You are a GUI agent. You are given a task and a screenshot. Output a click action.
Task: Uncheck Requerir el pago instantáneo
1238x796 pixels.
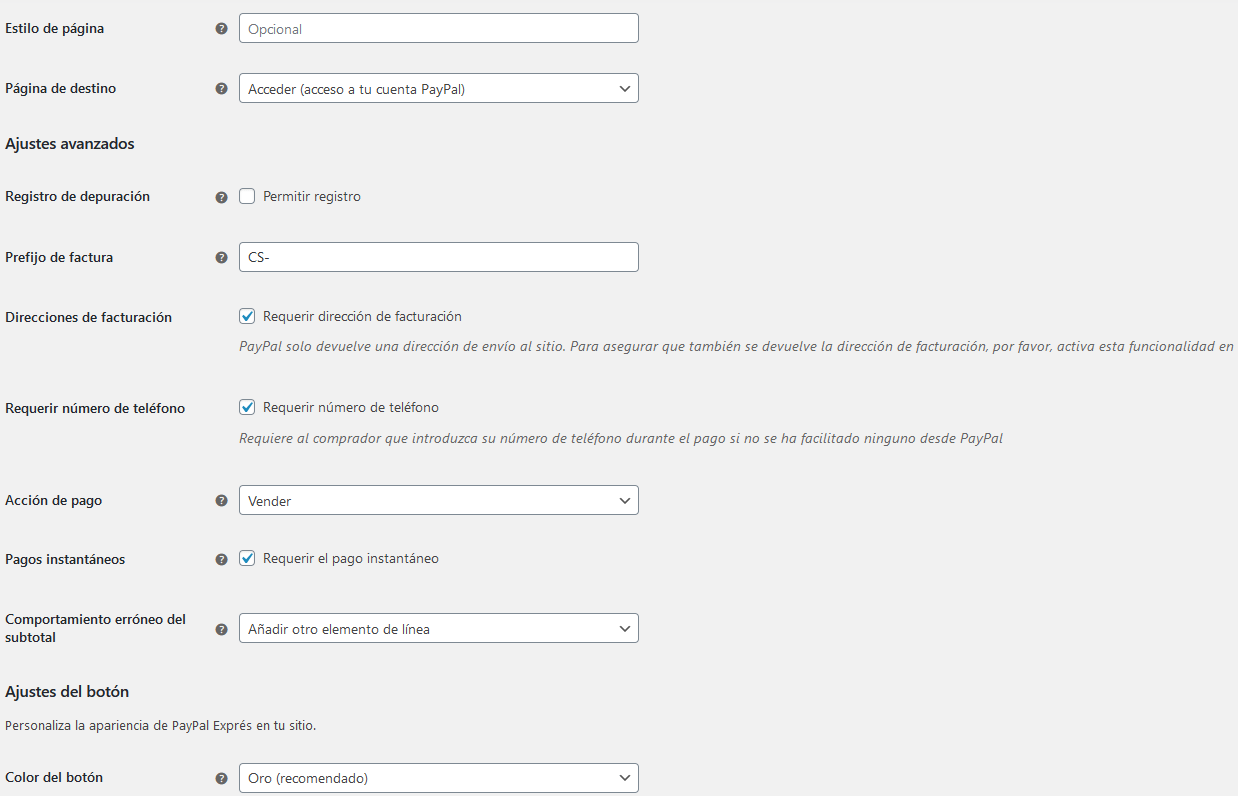[247, 558]
